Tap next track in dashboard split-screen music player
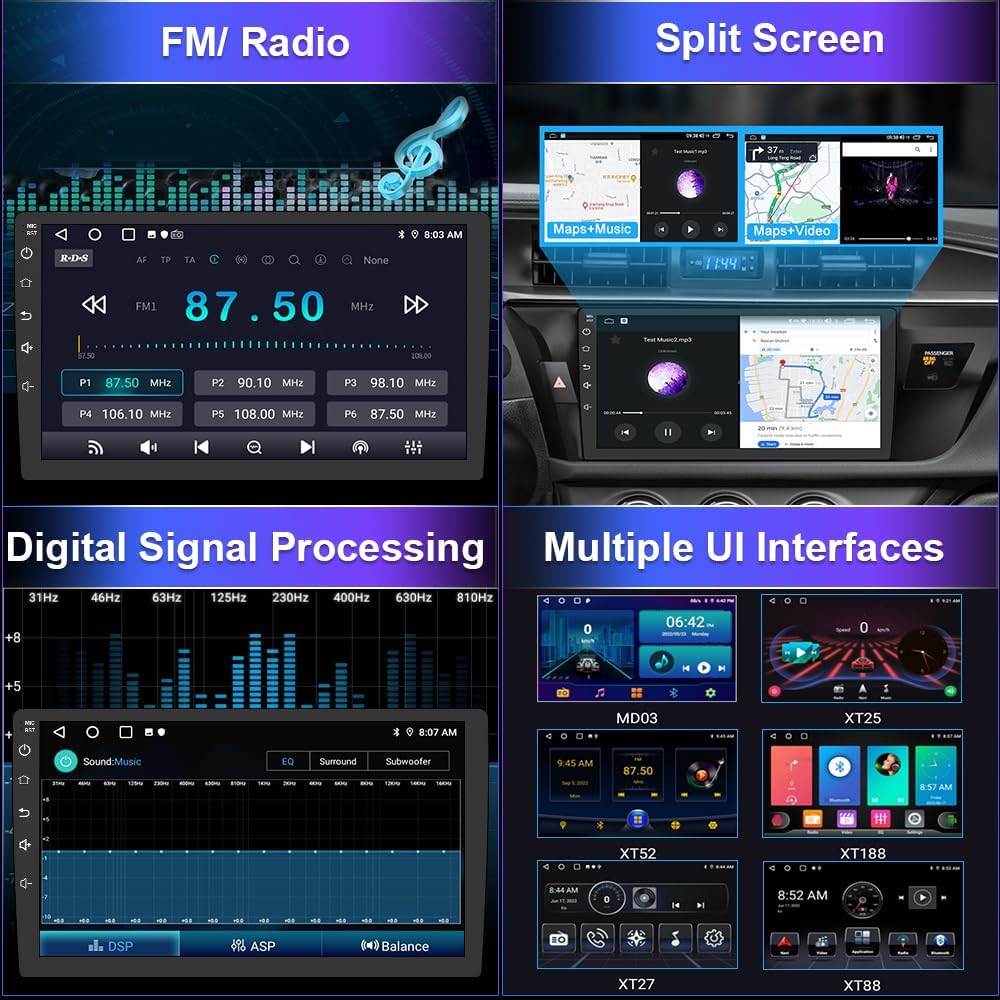 coord(710,432)
